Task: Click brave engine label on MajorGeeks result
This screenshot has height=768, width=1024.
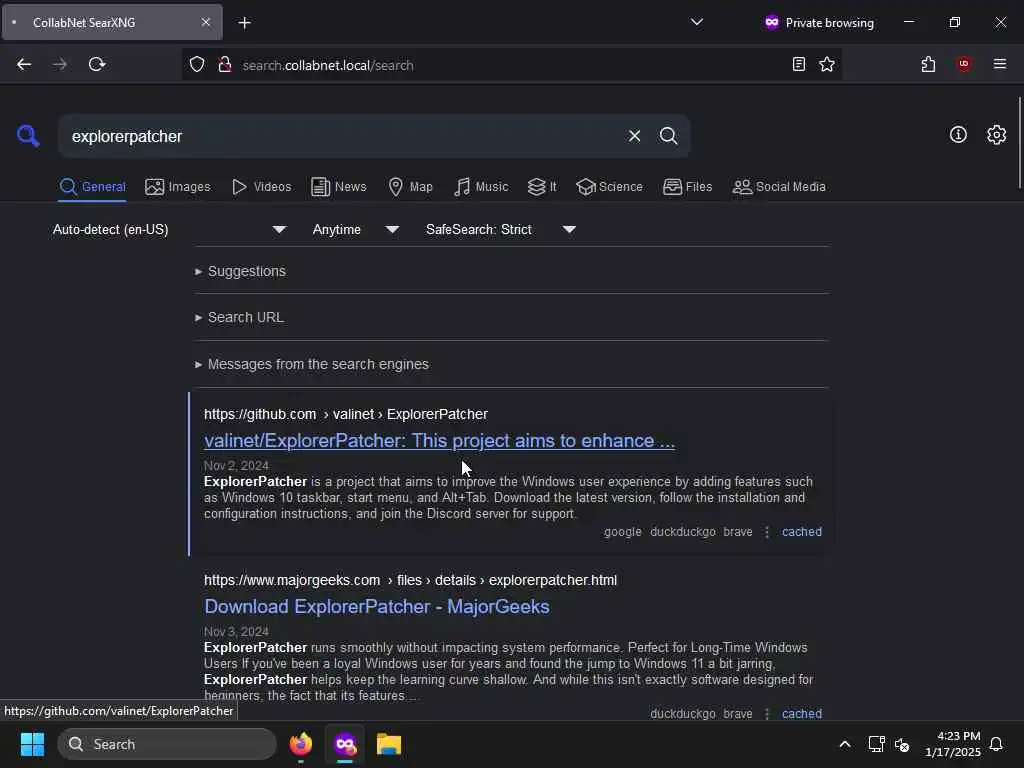Action: [x=737, y=714]
